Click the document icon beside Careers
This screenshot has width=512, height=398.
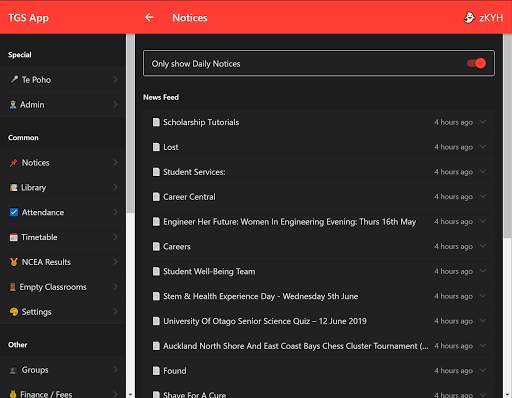click(156, 247)
